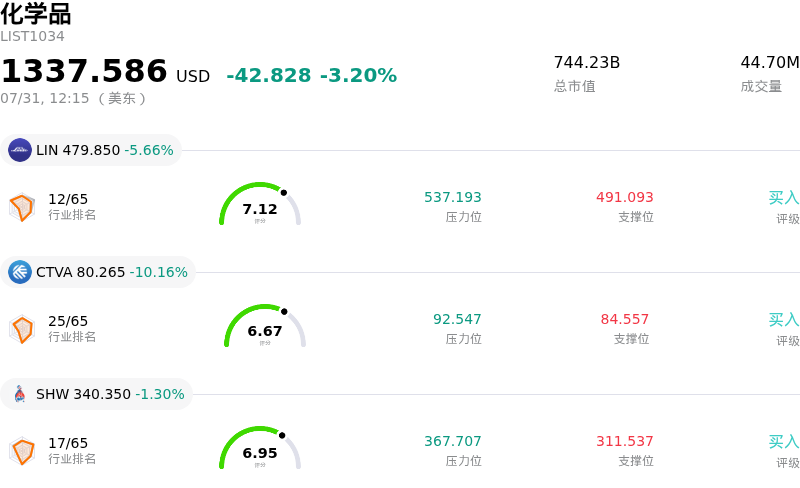Open SHW's orange radar chart icon
Image resolution: width=800 pixels, height=488 pixels.
click(x=22, y=451)
